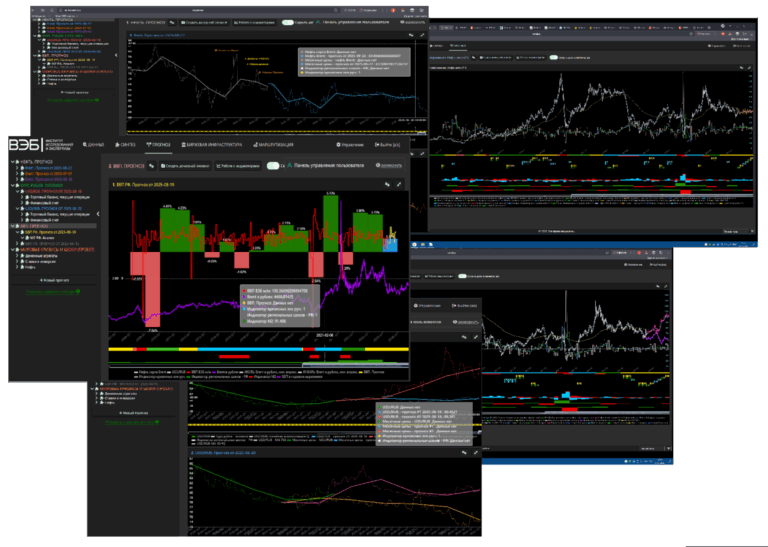Screen dimensions: 768x547
Task: Click Выйти logout in ВВП window
Action: pos(387,145)
